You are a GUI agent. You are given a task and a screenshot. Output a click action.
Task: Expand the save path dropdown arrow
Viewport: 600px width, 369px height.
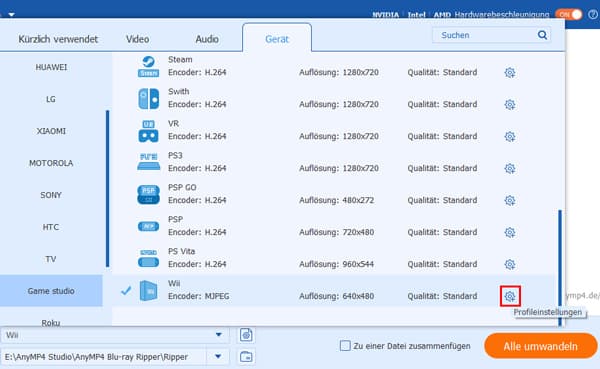point(218,356)
